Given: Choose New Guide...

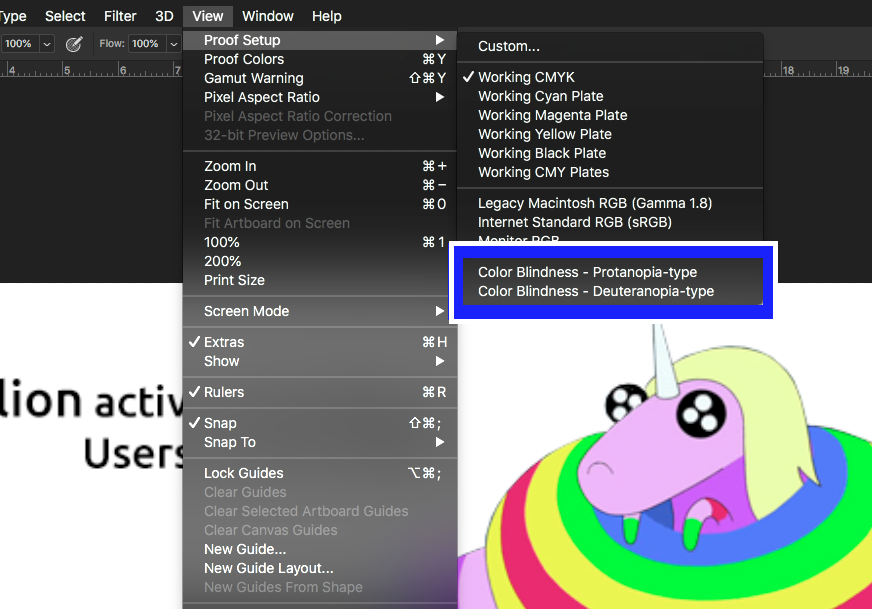Looking at the screenshot, I should tap(320, 549).
